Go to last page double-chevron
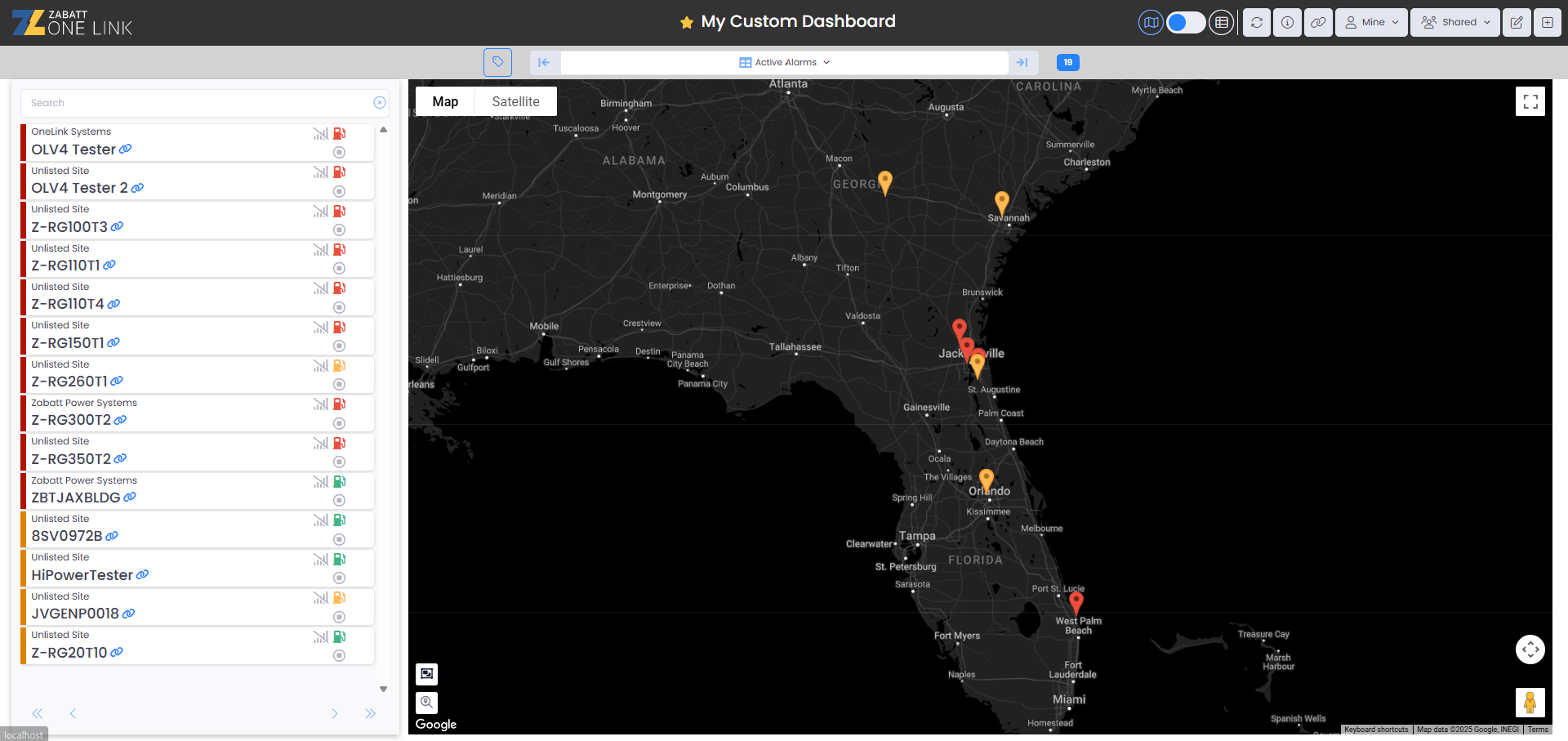 point(370,713)
